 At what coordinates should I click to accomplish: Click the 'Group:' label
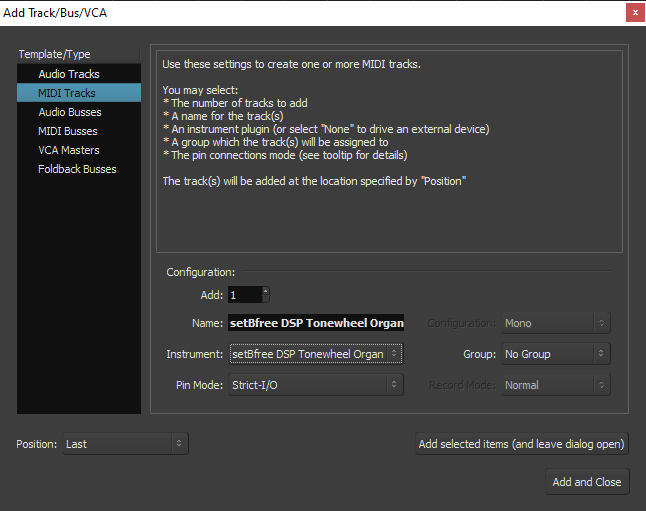point(480,354)
